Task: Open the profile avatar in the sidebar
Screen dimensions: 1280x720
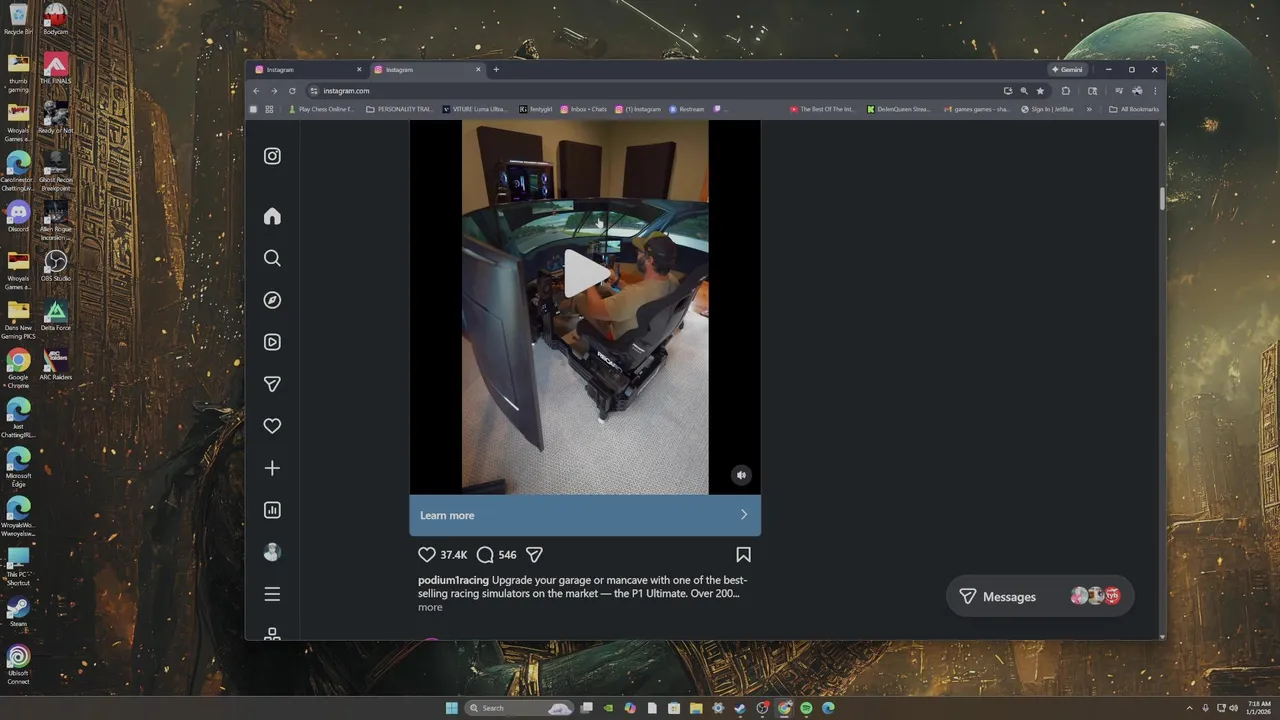Action: click(272, 552)
